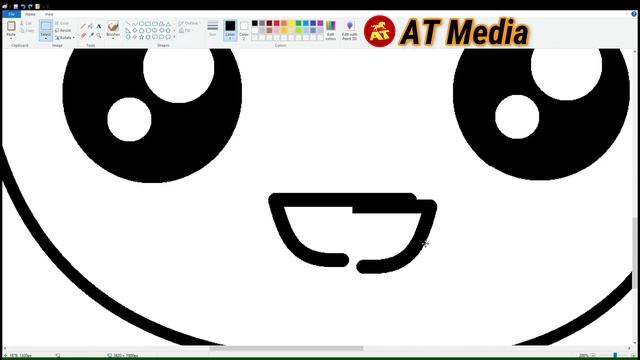Expand the Paste dropdown arrow
Image resolution: width=640 pixels, height=360 pixels.
click(x=11, y=37)
